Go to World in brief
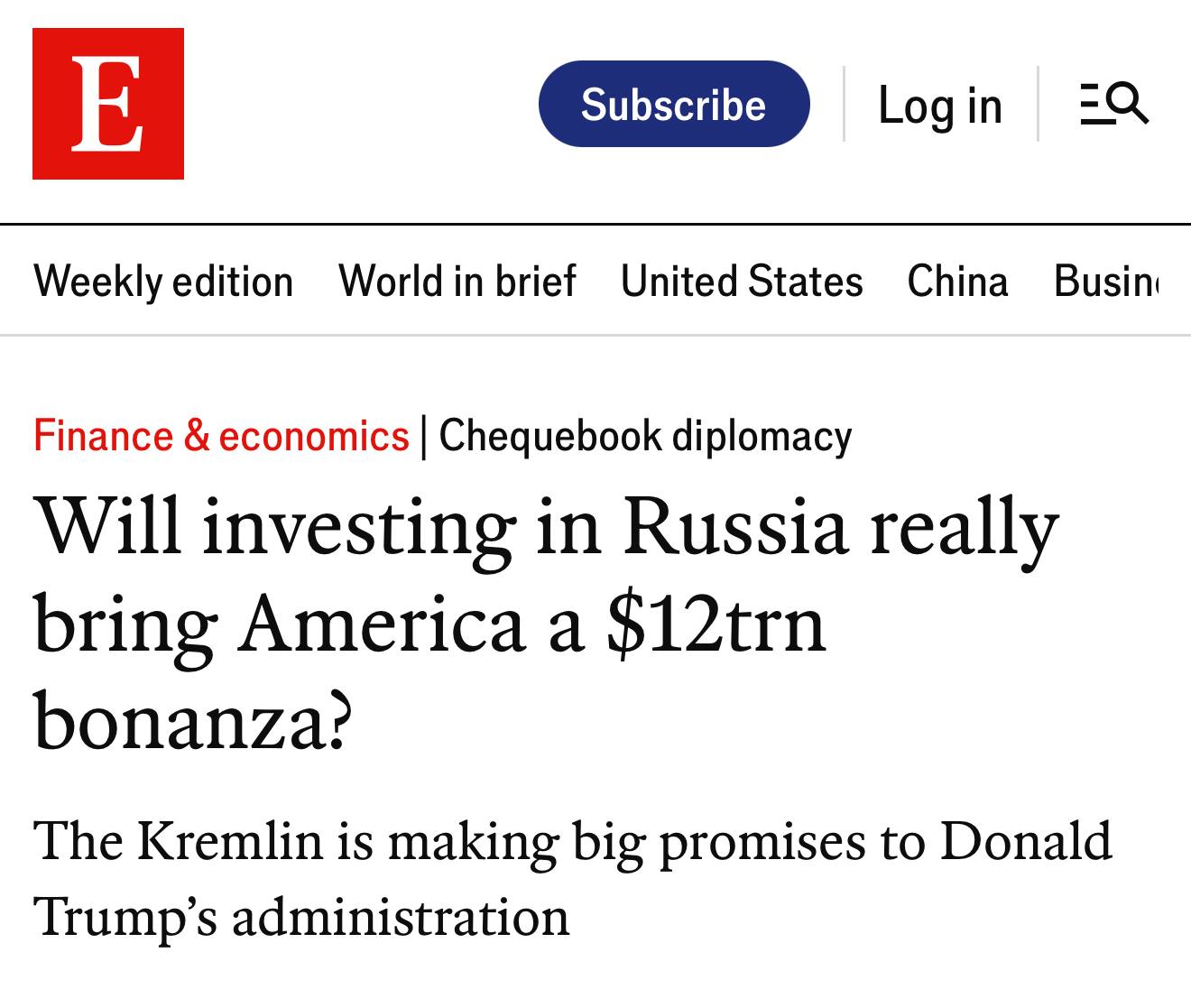Screen dimensions: 1191x1008 pyautogui.click(x=457, y=281)
